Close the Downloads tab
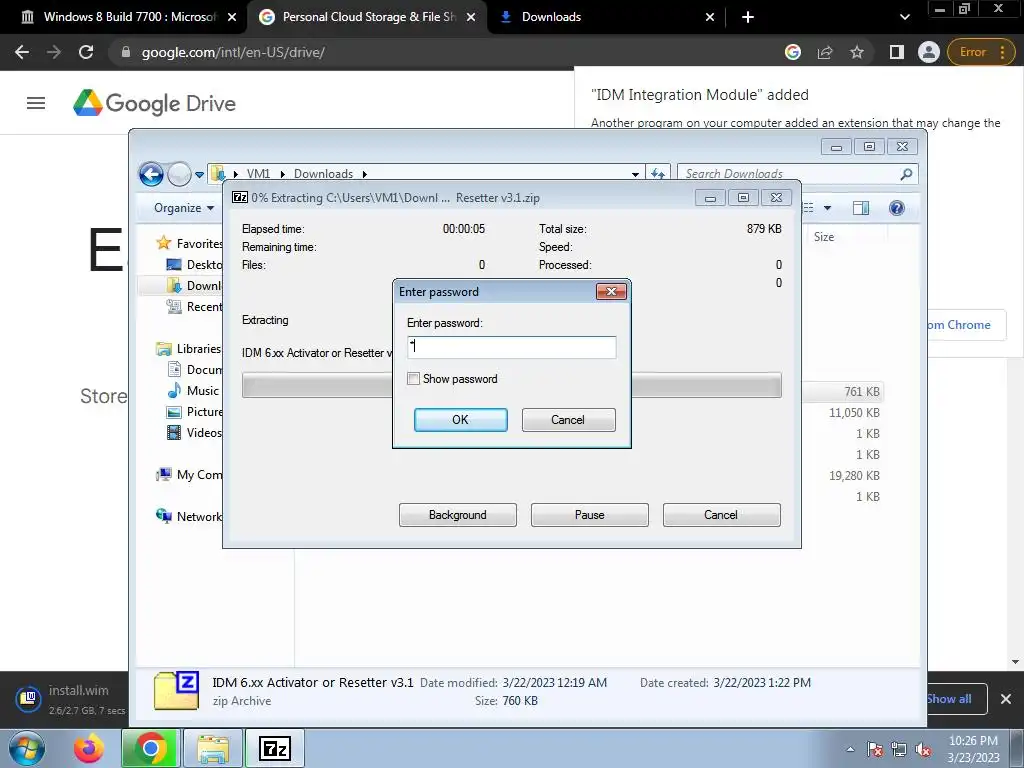The width and height of the screenshot is (1024, 768). pos(710,17)
